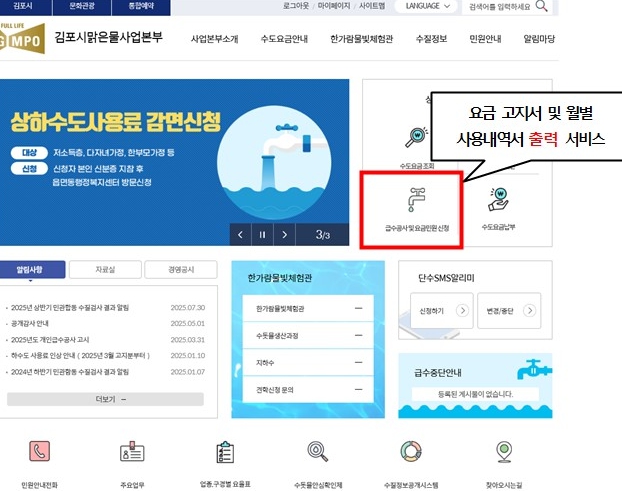Expand the 지하수 row
The image size is (622, 491).
tap(308, 362)
